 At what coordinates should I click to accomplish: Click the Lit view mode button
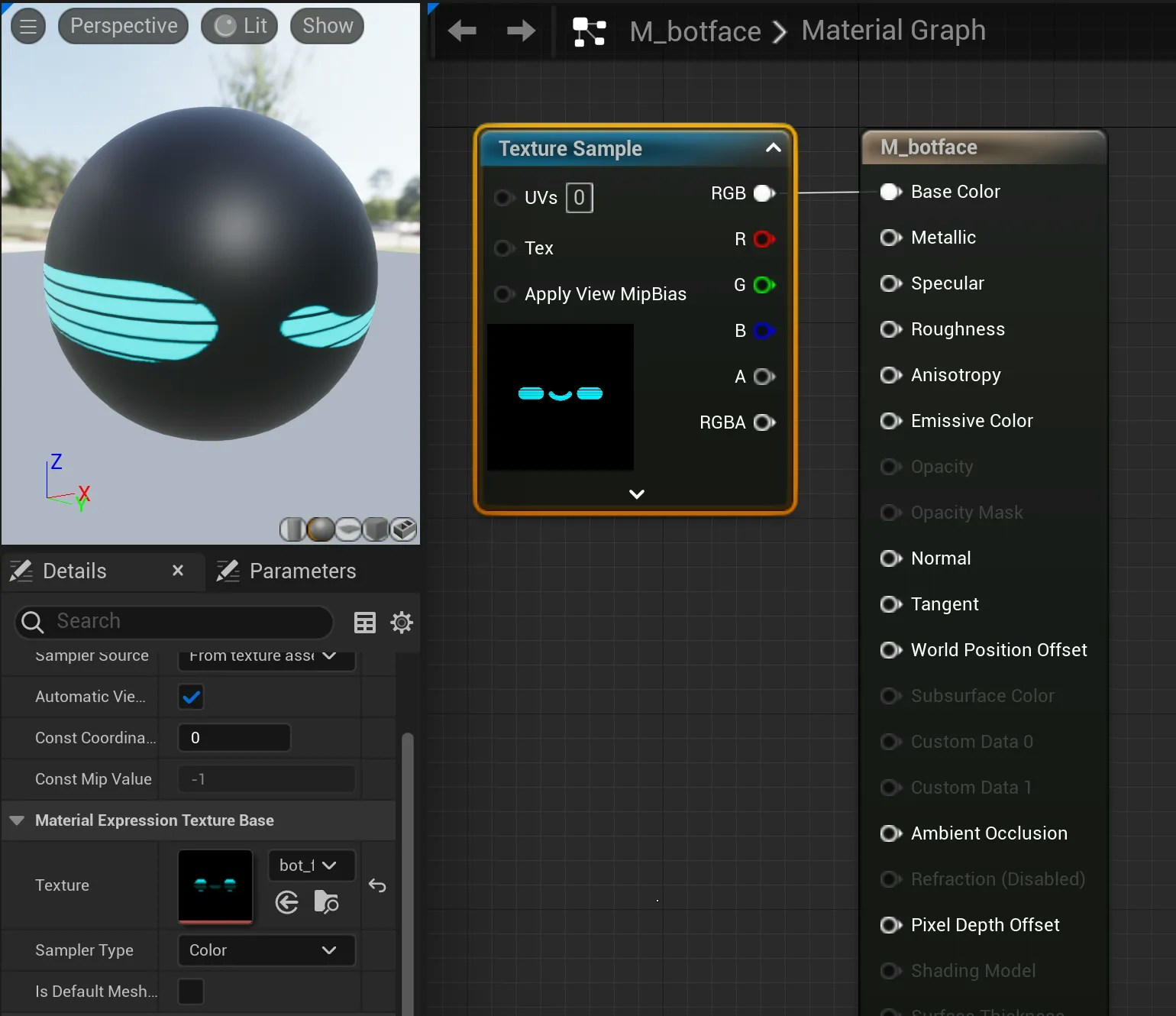[240, 26]
